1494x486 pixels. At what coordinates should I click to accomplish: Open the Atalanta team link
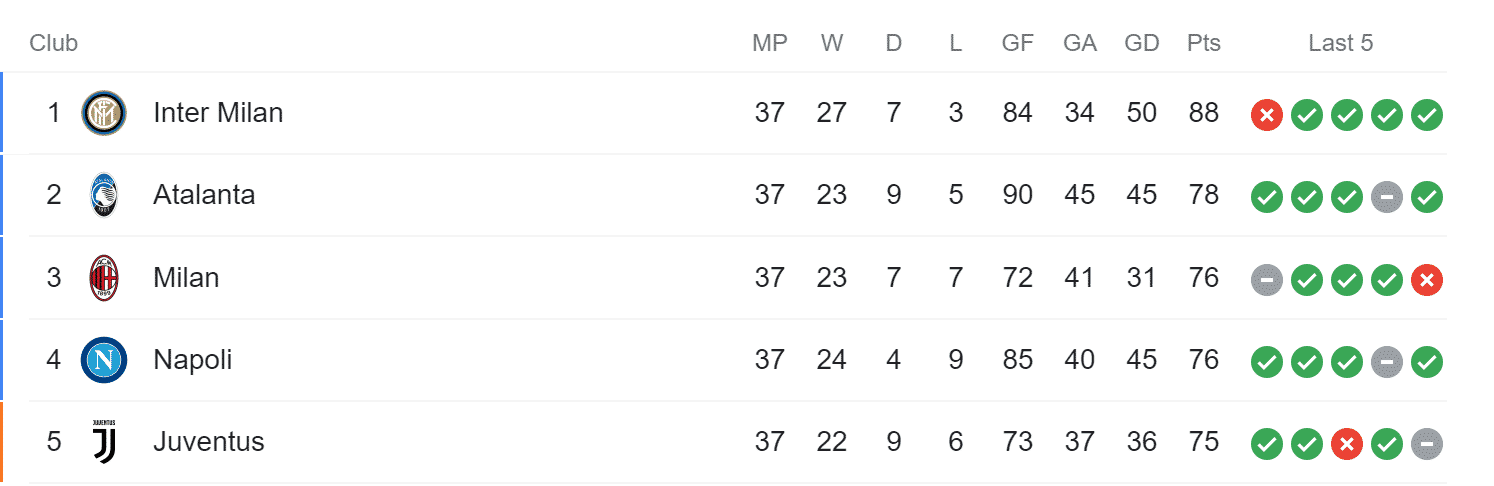pyautogui.click(x=204, y=195)
